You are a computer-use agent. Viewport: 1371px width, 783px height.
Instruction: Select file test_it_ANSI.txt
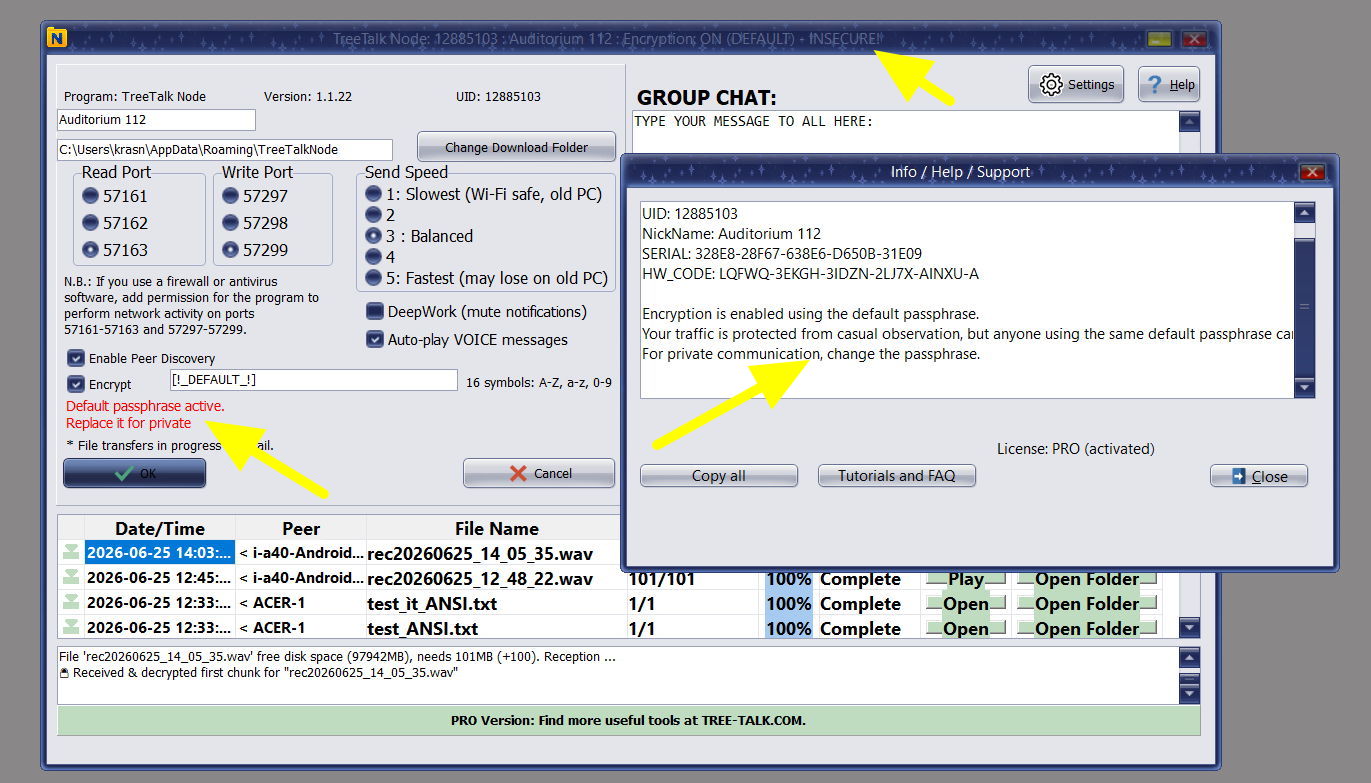(432, 604)
